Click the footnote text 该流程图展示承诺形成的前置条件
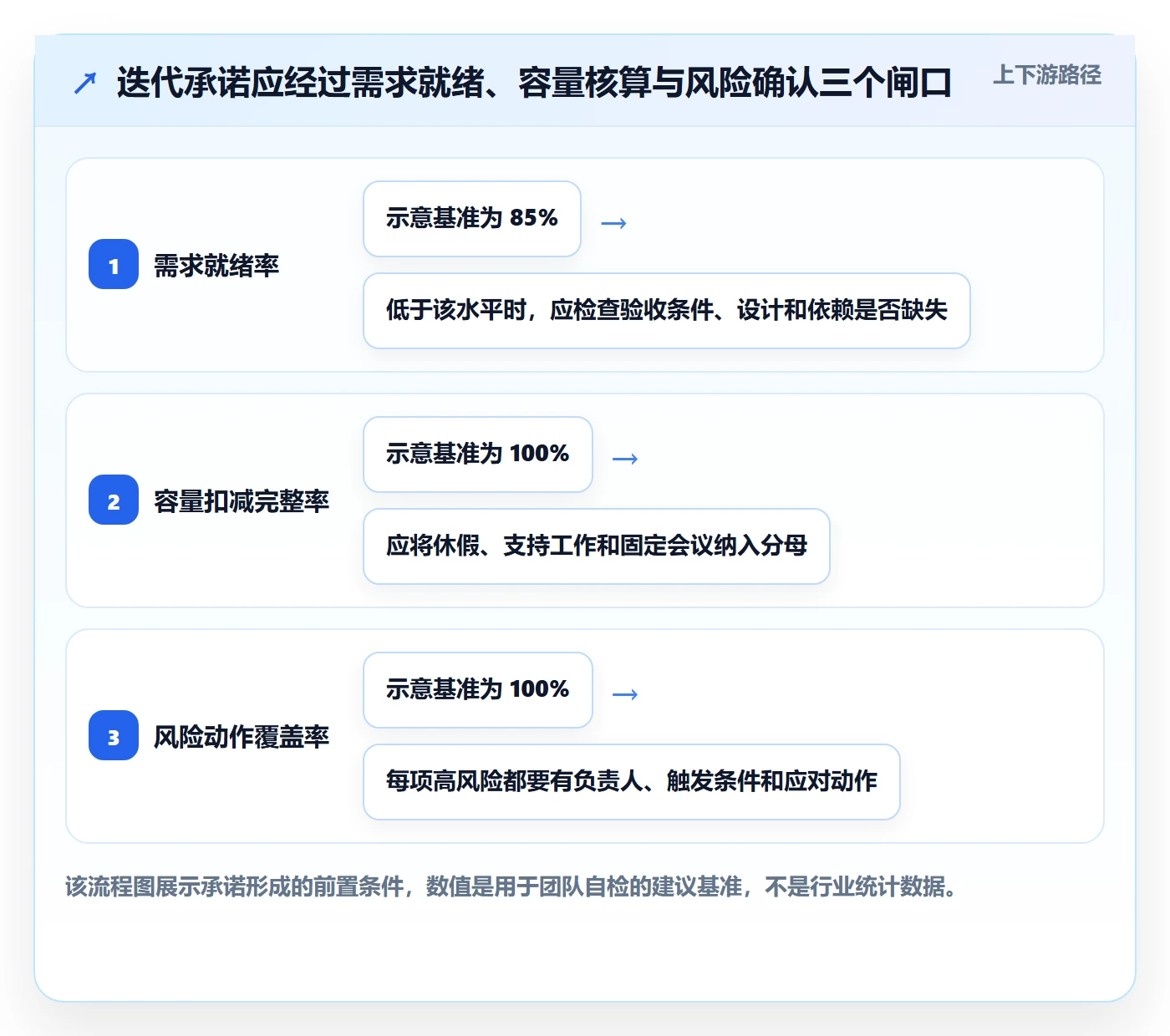This screenshot has height=1036, width=1170. [x=512, y=886]
